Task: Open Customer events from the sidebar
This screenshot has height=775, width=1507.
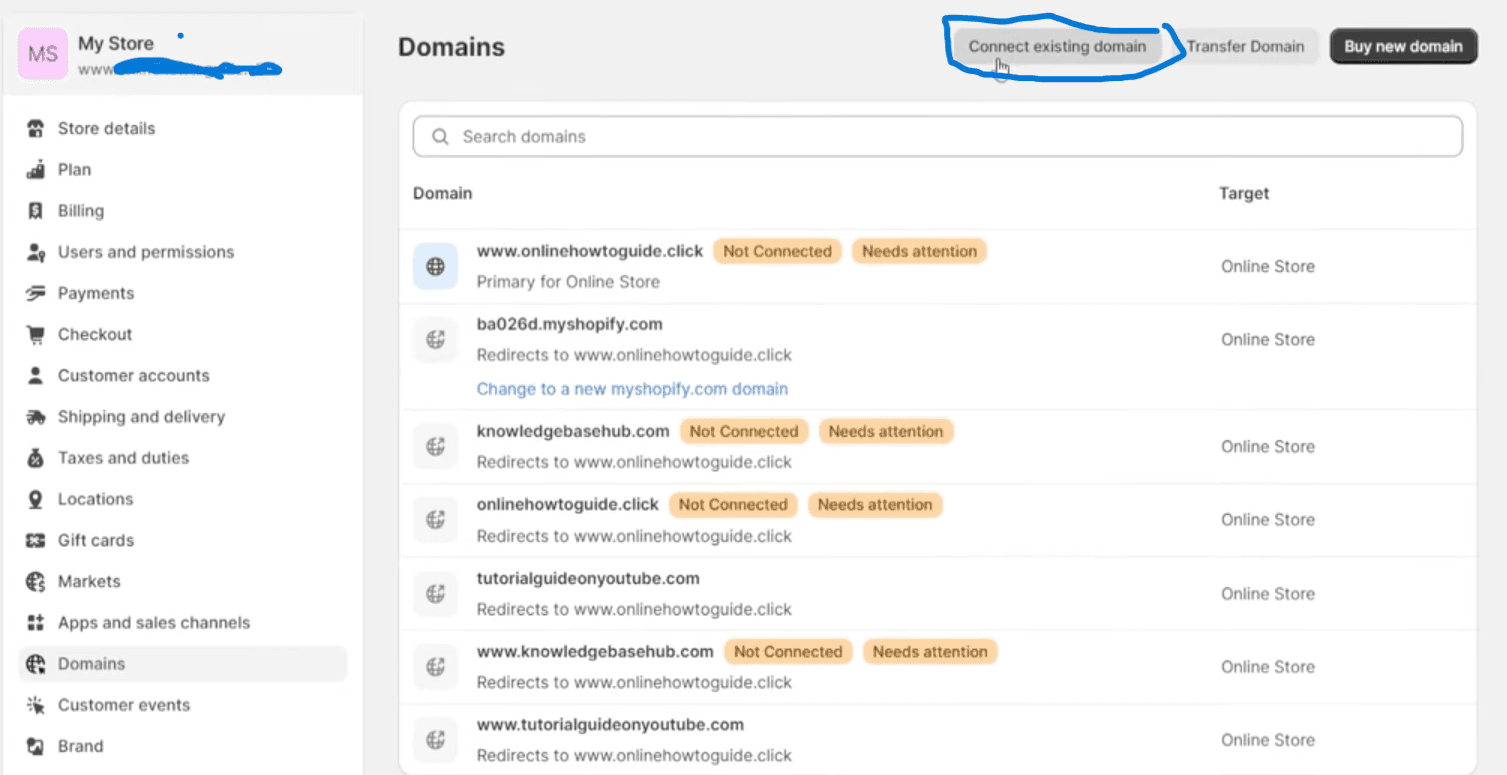Action: (124, 704)
